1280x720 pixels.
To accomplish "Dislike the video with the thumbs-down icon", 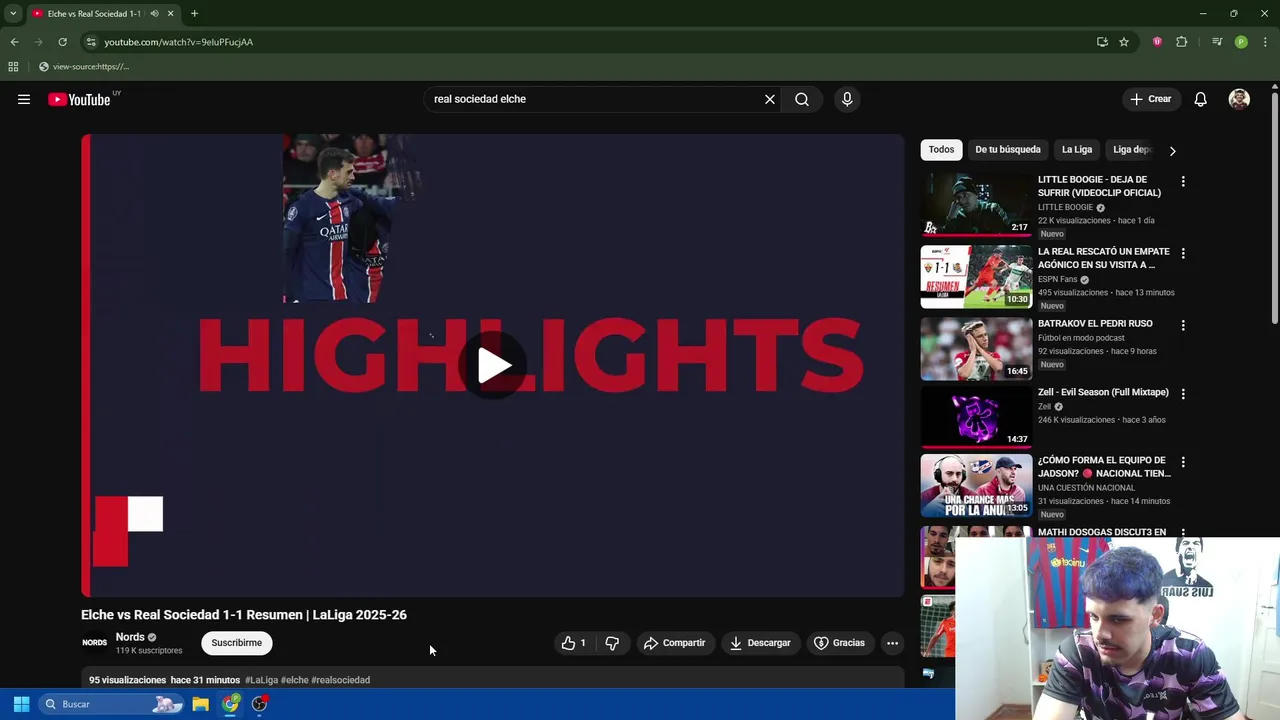I will point(612,643).
